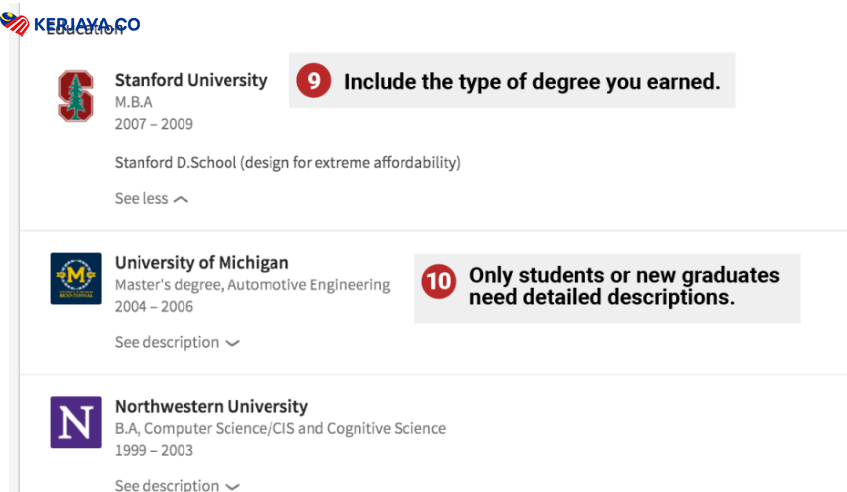Click the Stanford D.School description text
The height and width of the screenshot is (492, 847).
tap(287, 162)
